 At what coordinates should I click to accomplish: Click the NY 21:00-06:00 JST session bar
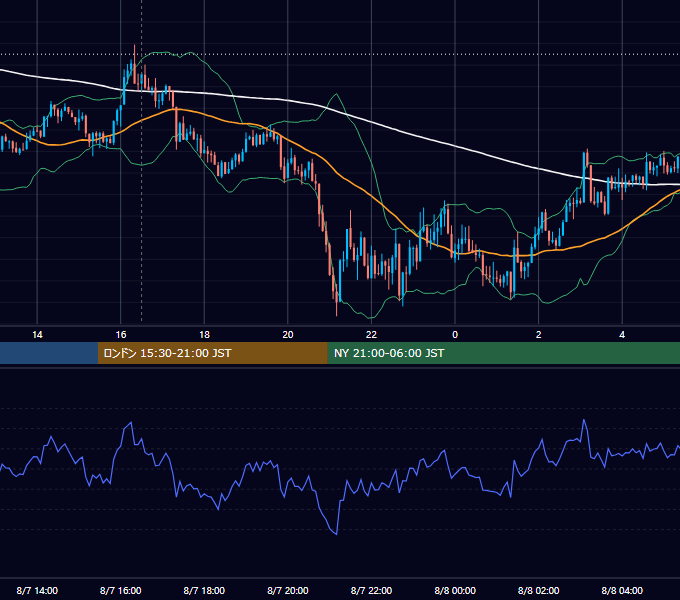point(503,353)
